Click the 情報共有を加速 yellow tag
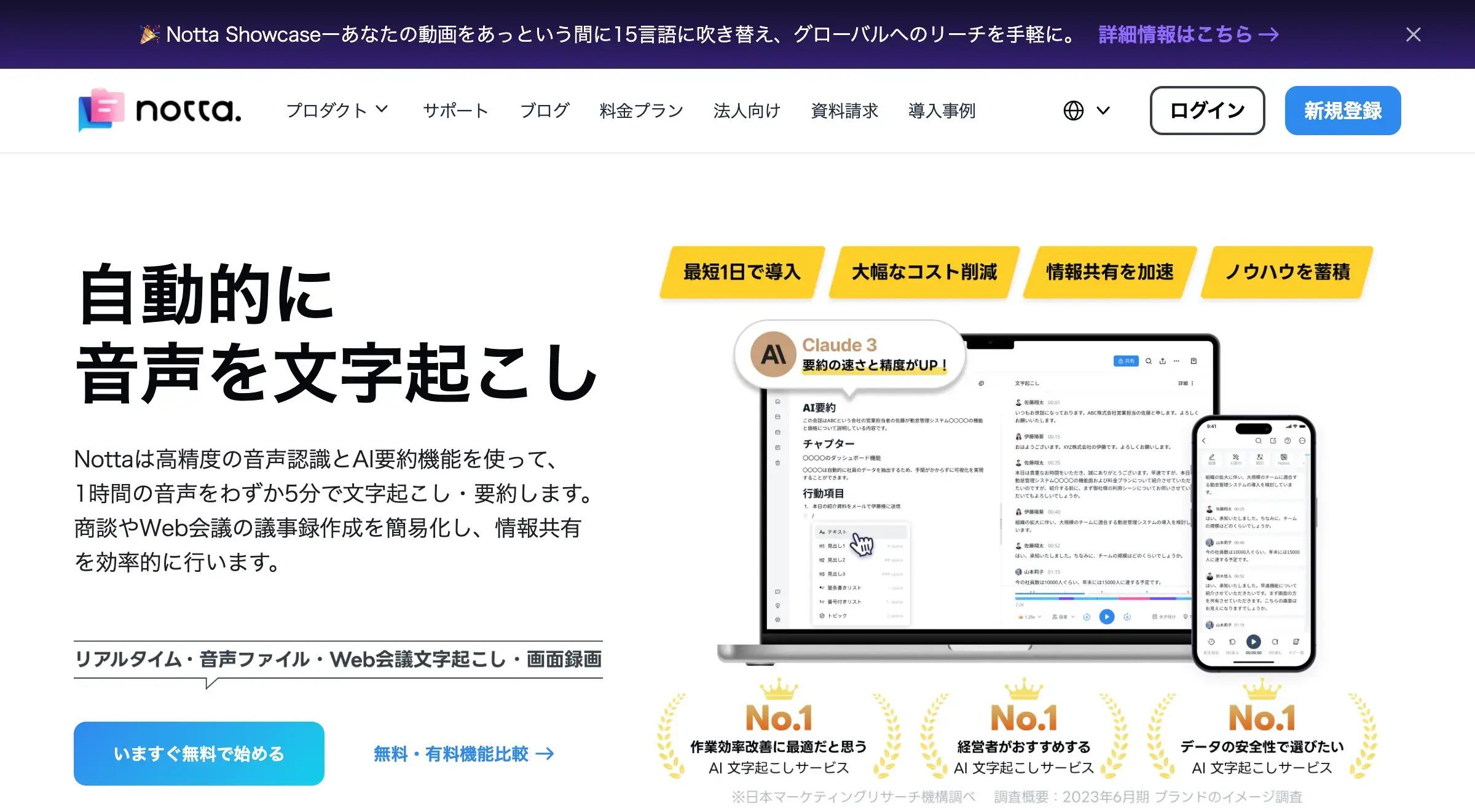Screen dimensions: 1475x812 1110,272
